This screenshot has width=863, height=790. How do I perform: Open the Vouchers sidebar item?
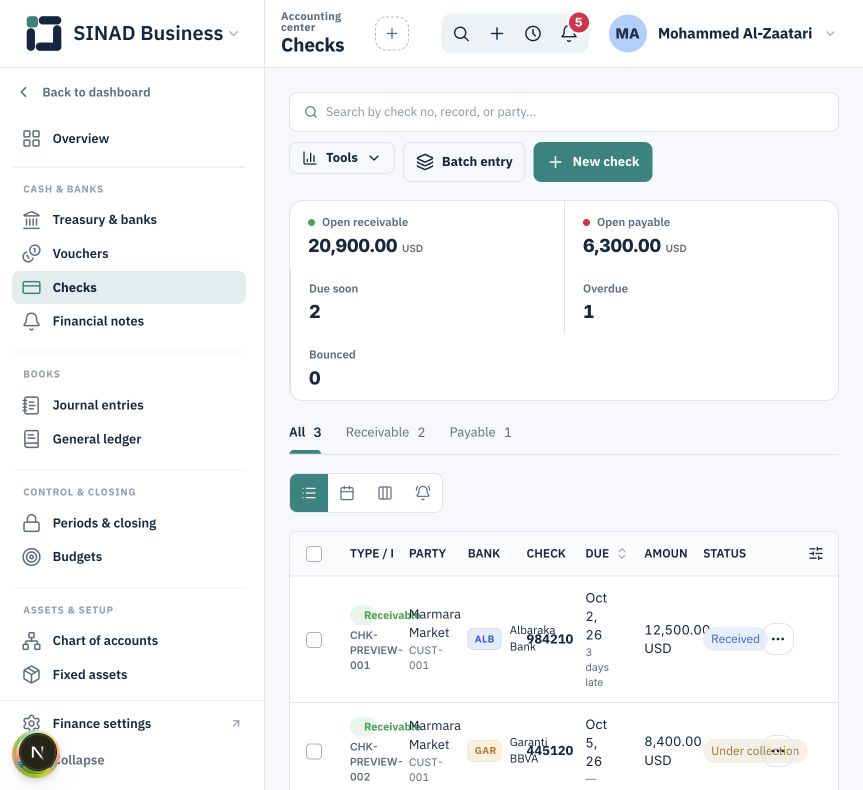pyautogui.click(x=129, y=254)
